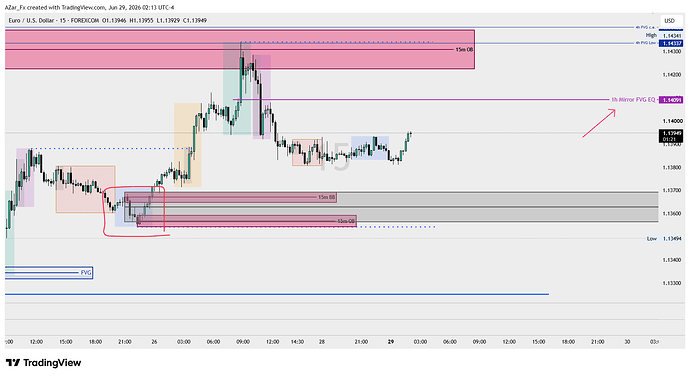Viewport: 690px width, 376px height.
Task: Click the 1.14000 price axis value
Action: 672,121
